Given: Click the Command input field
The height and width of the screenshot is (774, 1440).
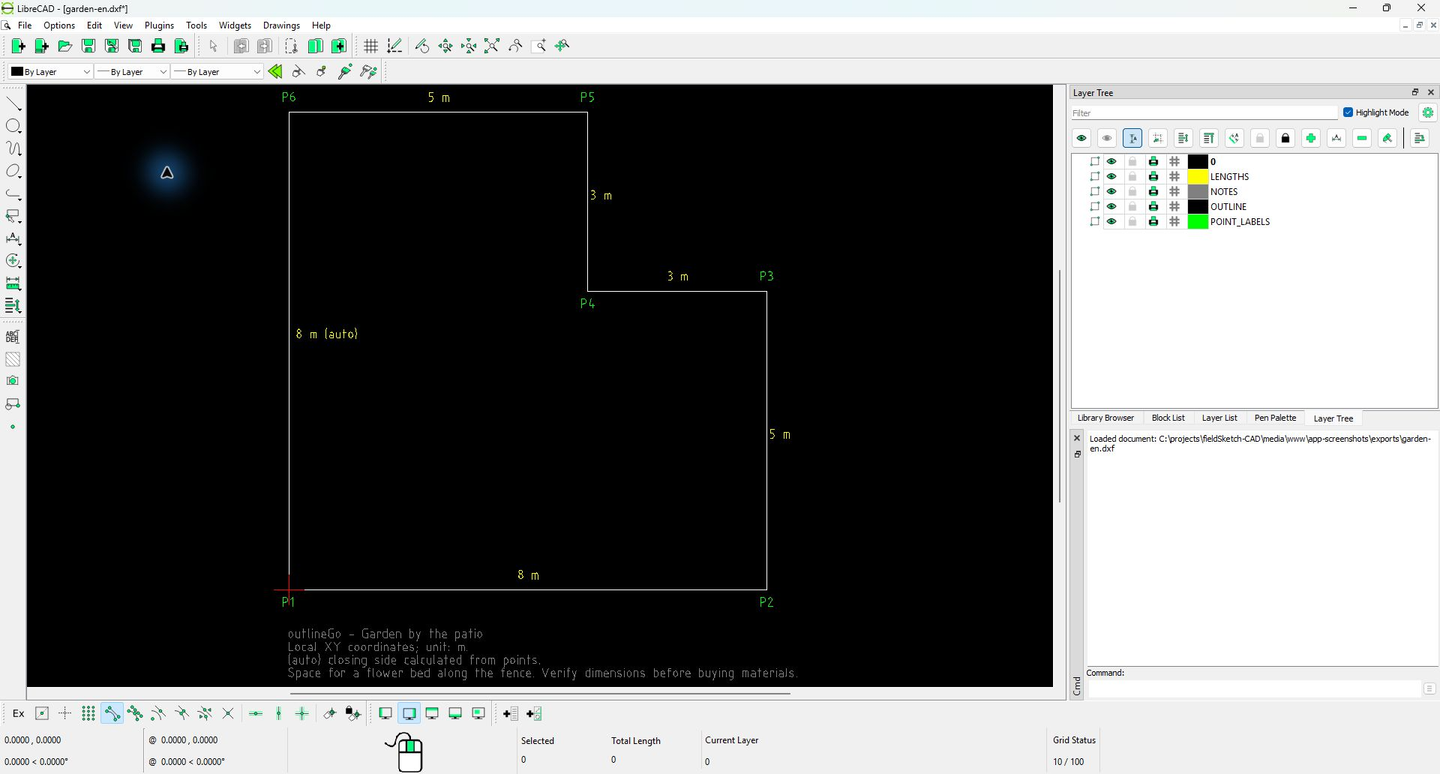Looking at the screenshot, I should pos(1254,688).
